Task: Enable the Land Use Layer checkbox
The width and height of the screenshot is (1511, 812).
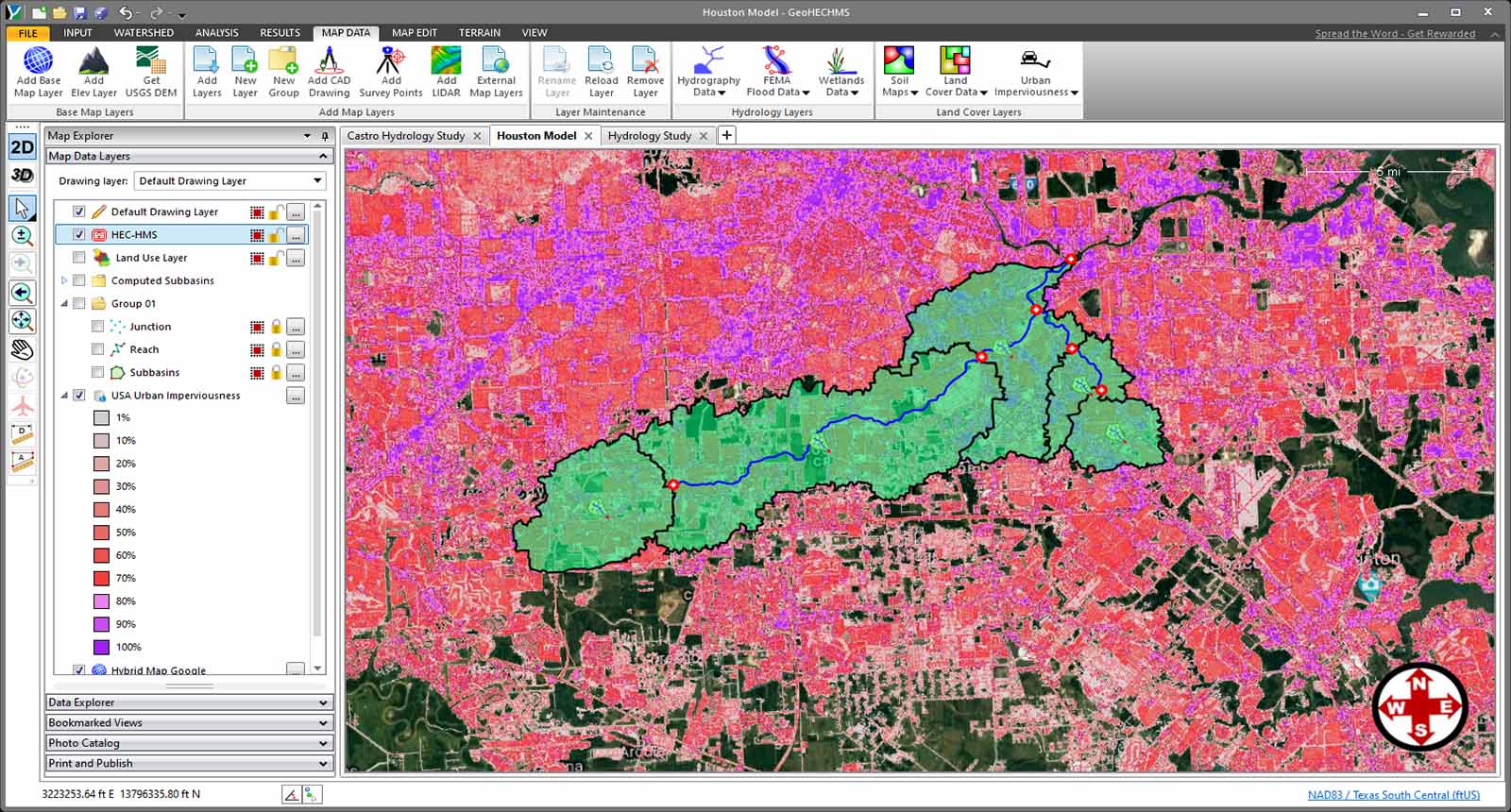Action: 79,258
